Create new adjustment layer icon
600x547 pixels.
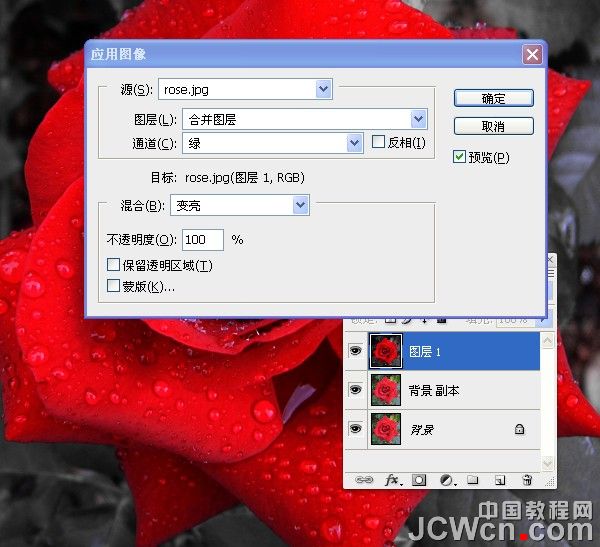click(446, 480)
